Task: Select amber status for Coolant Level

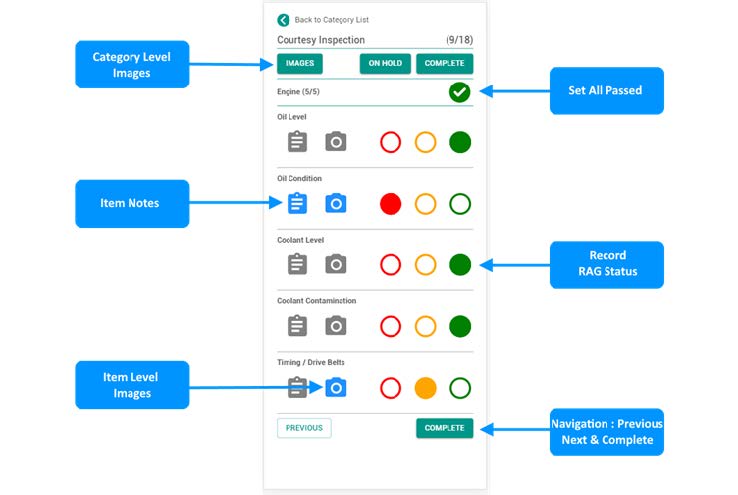Action: (425, 265)
